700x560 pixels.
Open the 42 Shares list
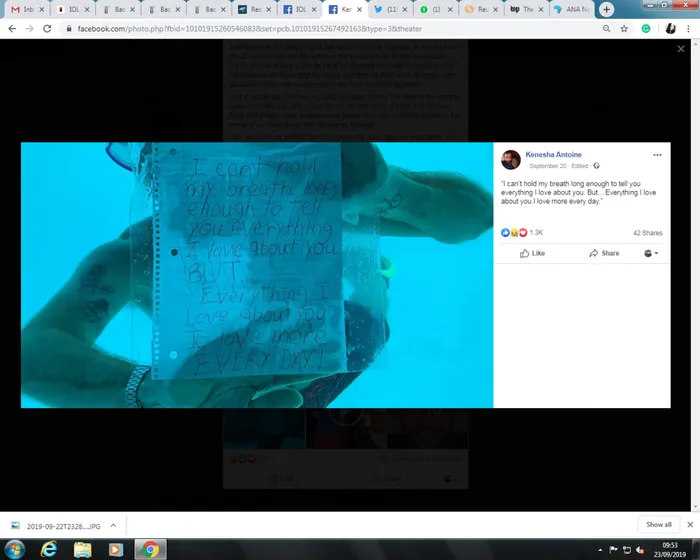[x=648, y=232]
